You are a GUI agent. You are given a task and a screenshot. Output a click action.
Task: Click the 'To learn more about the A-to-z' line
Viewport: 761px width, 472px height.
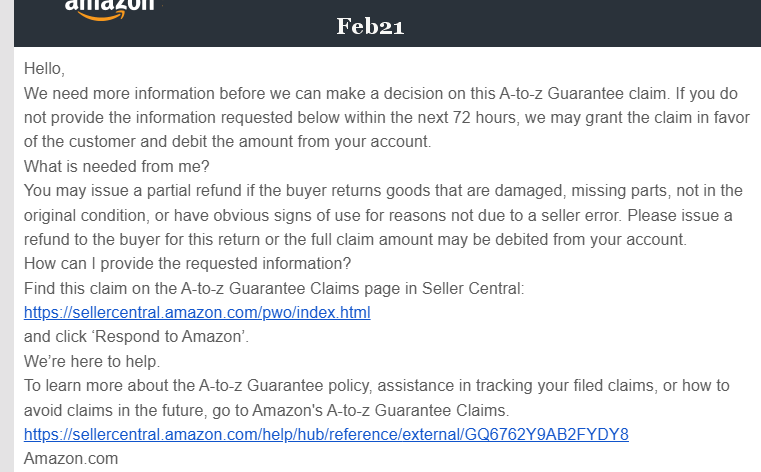pyautogui.click(x=377, y=386)
